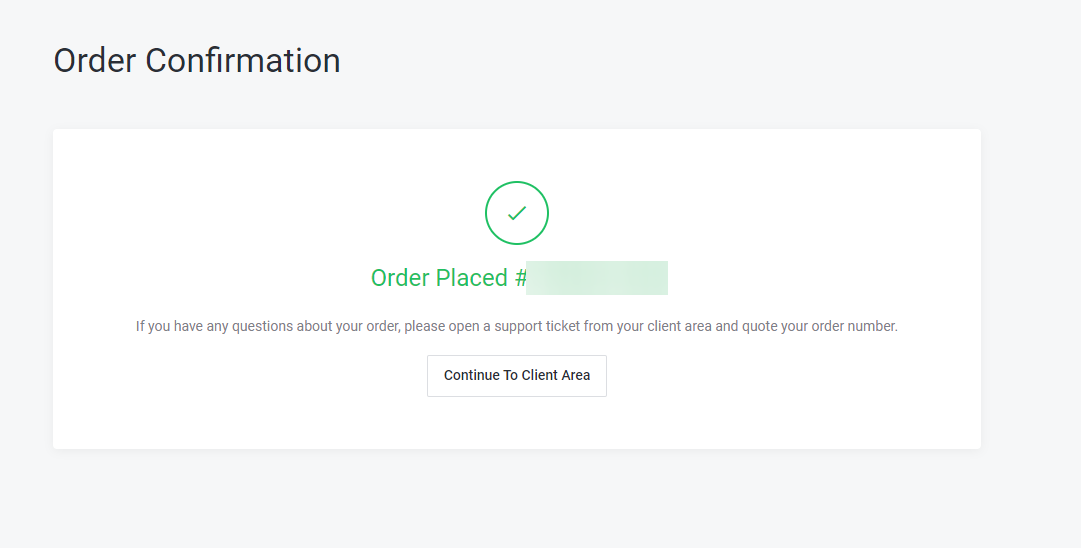
Task: Click the green Order Placed text
Action: point(439,278)
